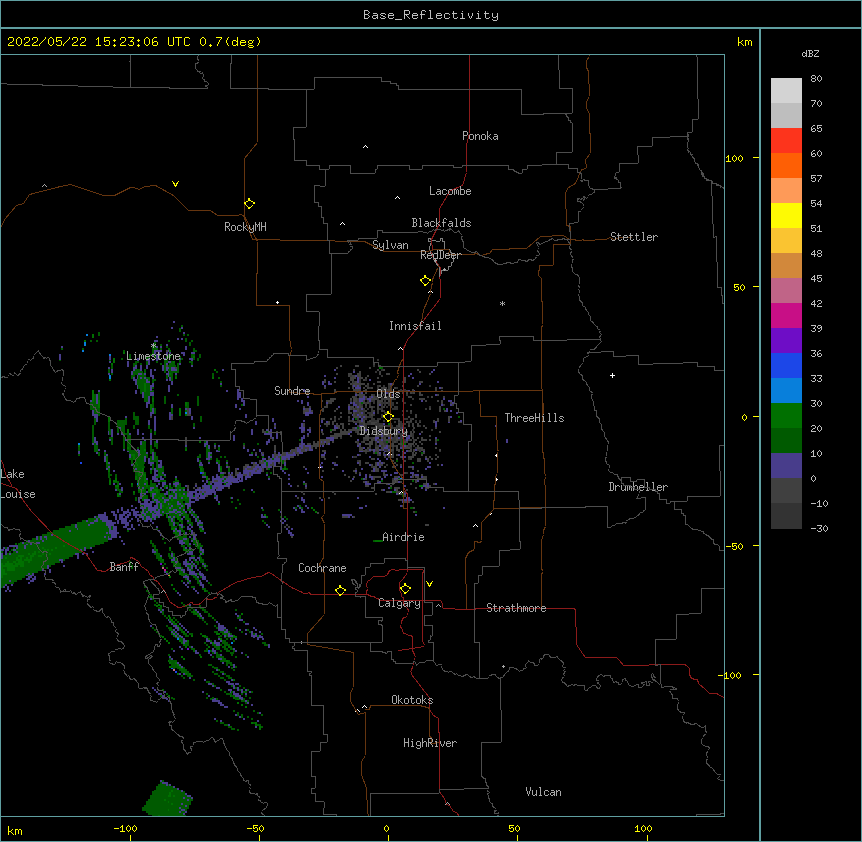Click the -50 tick label on bottom axis

pos(255,828)
